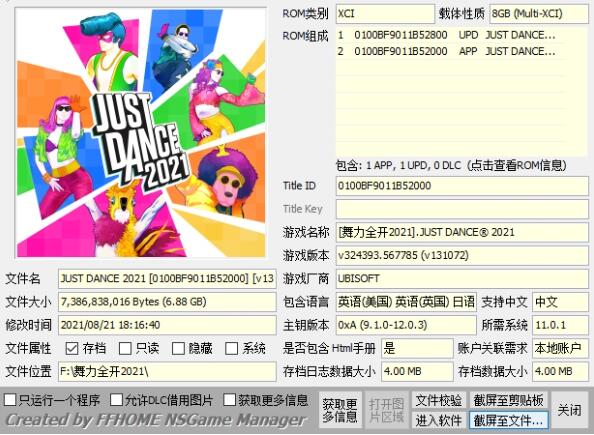Screen dimensions: 594x435
Task: Click the 支持中文 field showing 中文
Action: 560,302
